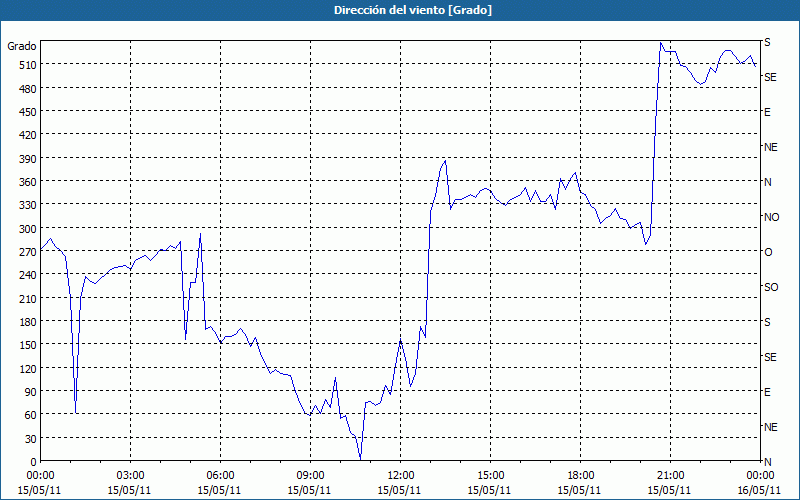Viewport: 800px width, 500px height.
Task: Select the 06:00 time axis label
Action: click(220, 476)
